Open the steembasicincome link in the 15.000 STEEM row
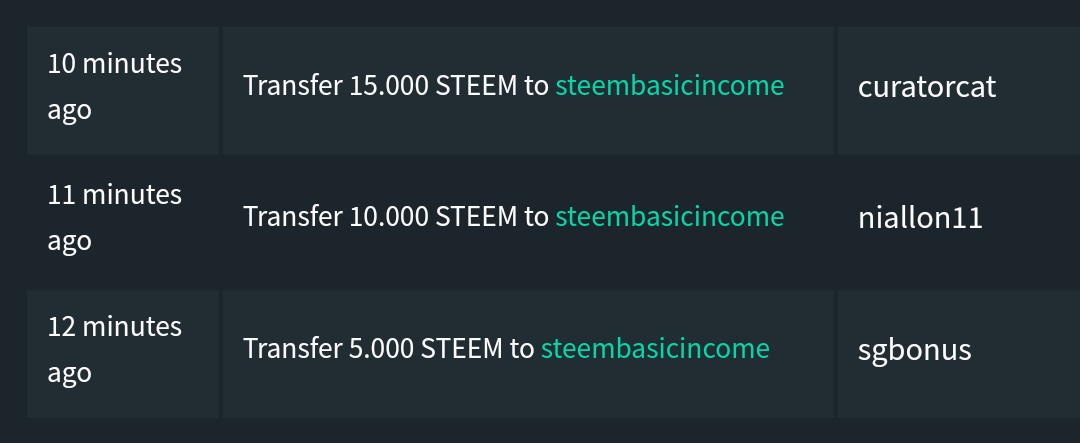The width and height of the screenshot is (1080, 443). pyautogui.click(x=669, y=86)
